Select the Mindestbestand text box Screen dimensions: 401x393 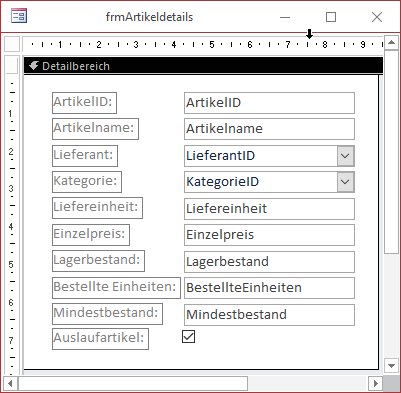[x=269, y=315]
